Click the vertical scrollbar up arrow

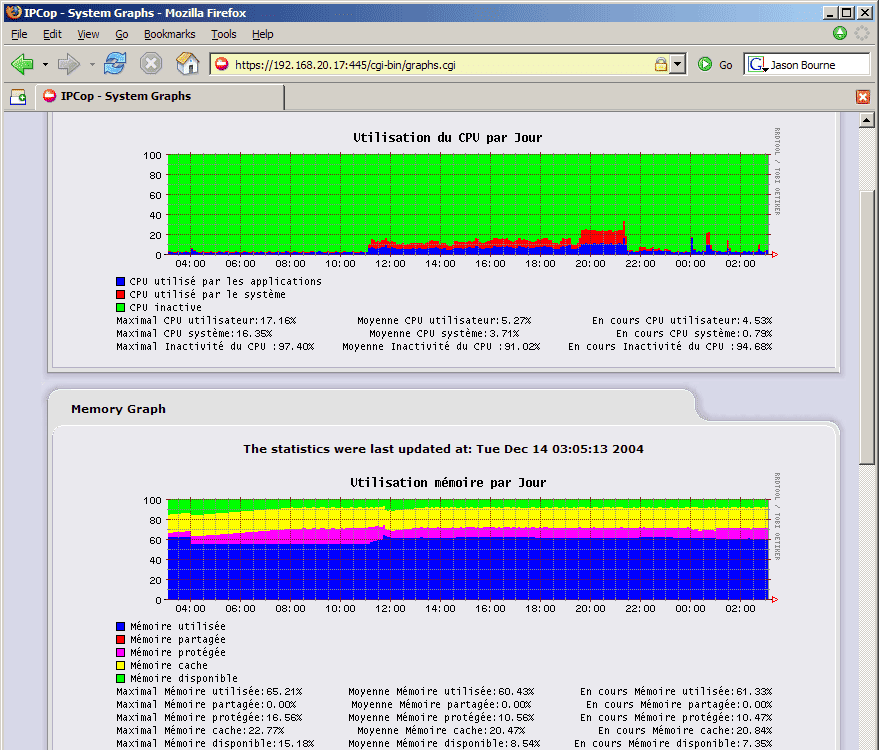coord(867,120)
